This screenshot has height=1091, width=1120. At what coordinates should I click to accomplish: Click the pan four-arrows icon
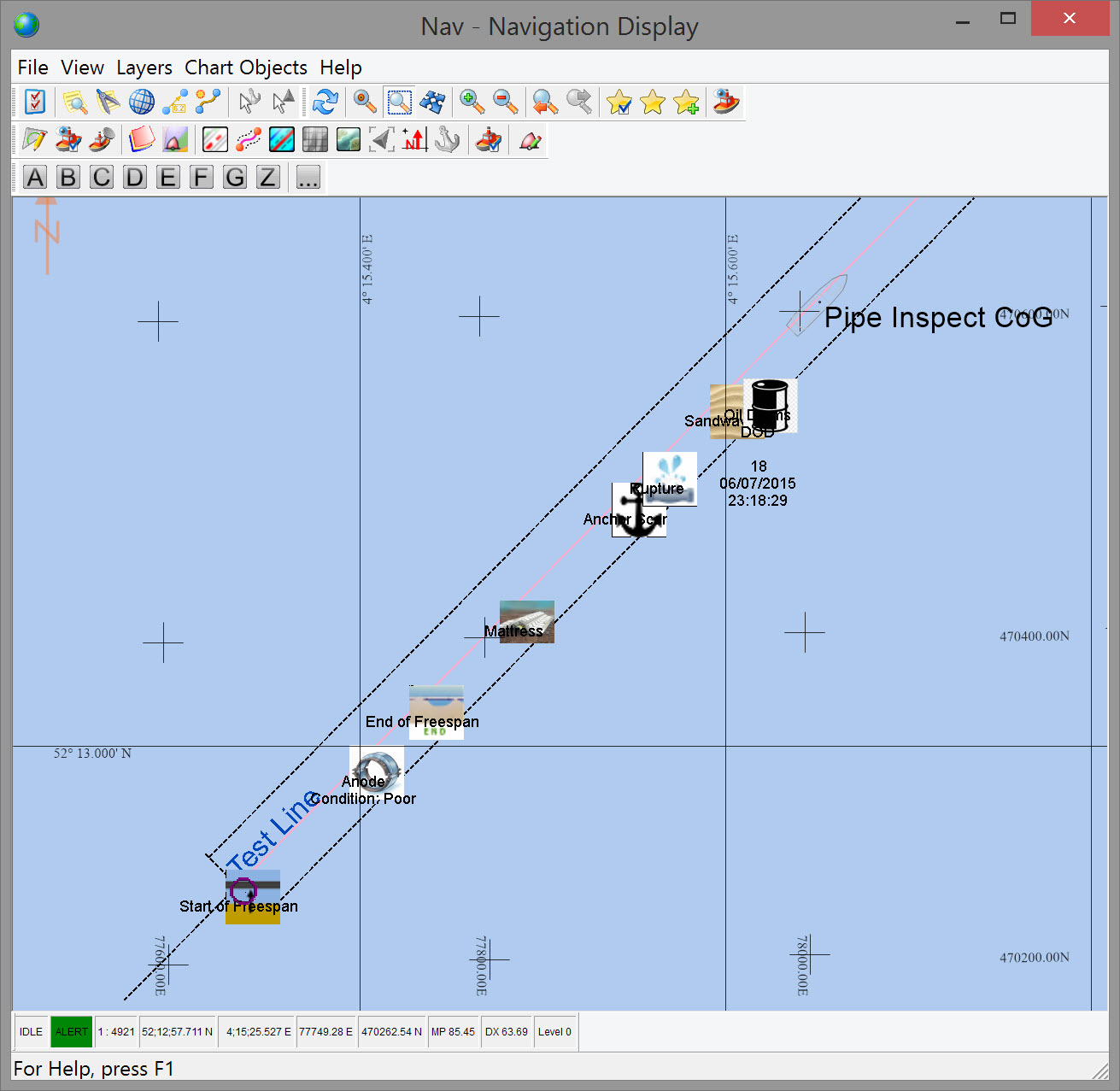[433, 103]
